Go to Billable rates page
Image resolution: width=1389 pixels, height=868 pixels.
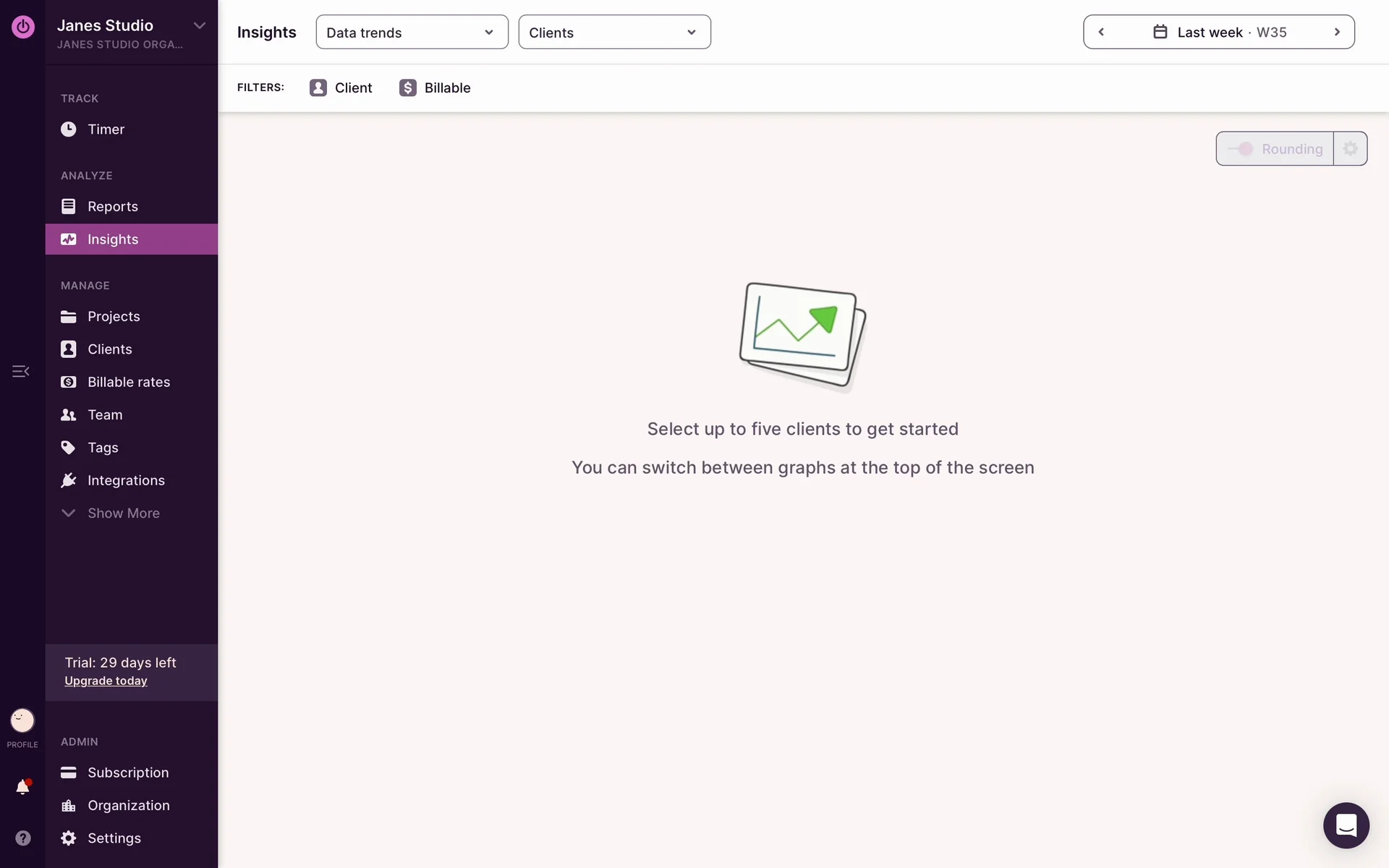[x=128, y=382]
